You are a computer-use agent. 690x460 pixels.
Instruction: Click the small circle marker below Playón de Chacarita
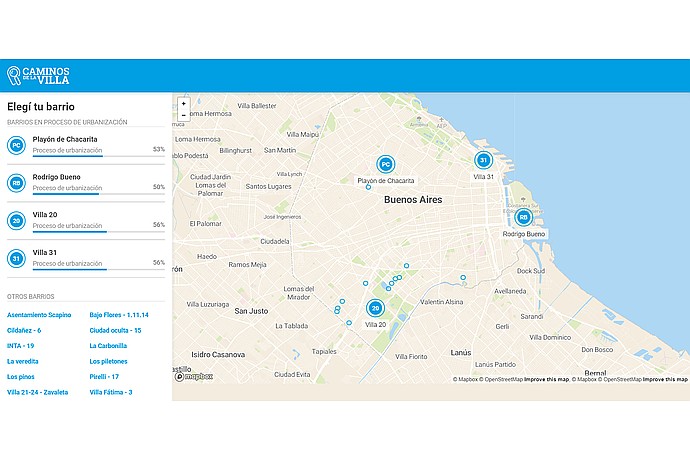tap(368, 188)
